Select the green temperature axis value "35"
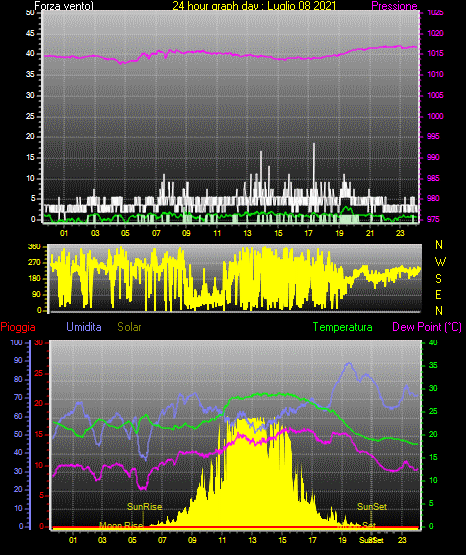The height and width of the screenshot is (555, 466). (433, 365)
